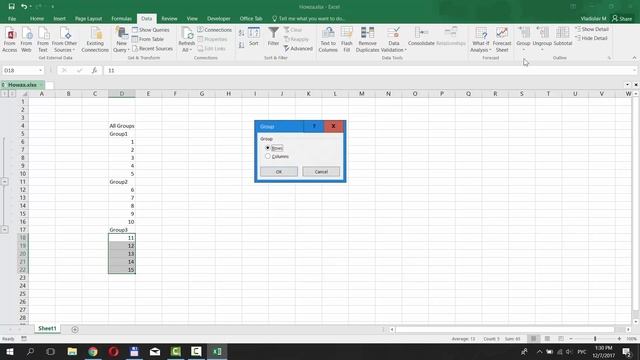Viewport: 640px width, 360px height.
Task: Click help question mark in Group dialog
Action: click(314, 126)
